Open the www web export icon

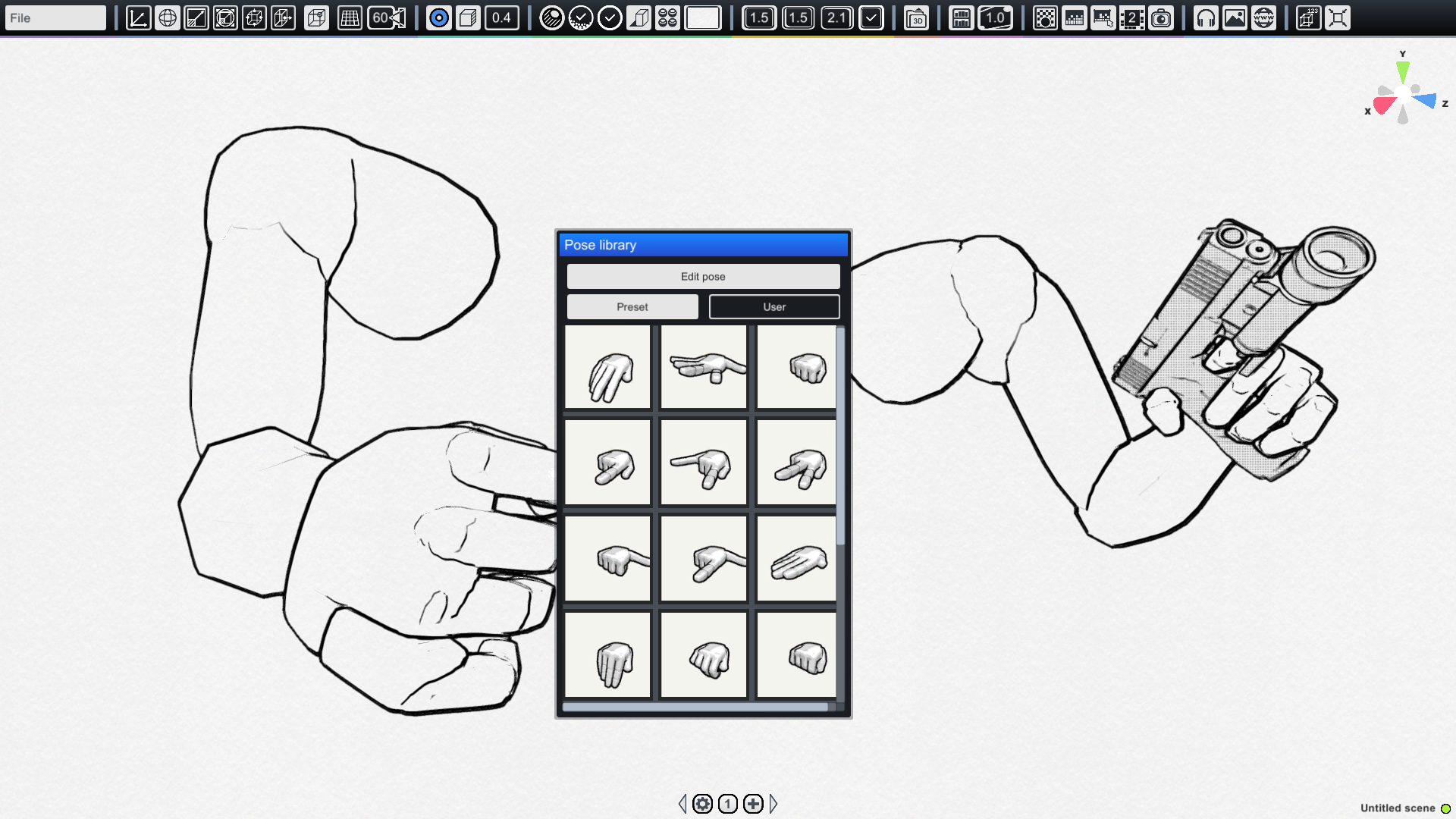1262,17
